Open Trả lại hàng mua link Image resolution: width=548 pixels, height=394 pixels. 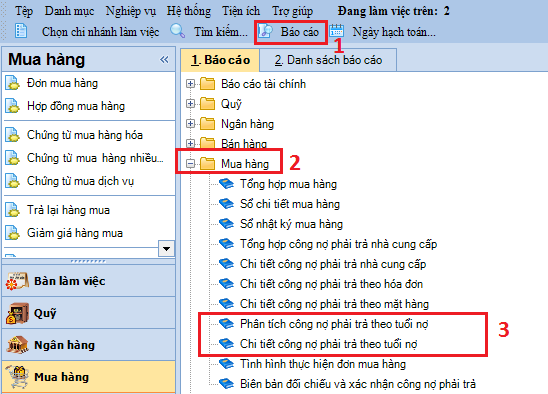coord(68,210)
